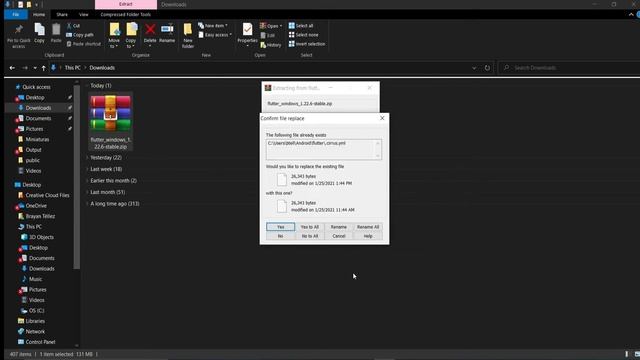
Task: Click Invert selection
Action: tap(307, 44)
